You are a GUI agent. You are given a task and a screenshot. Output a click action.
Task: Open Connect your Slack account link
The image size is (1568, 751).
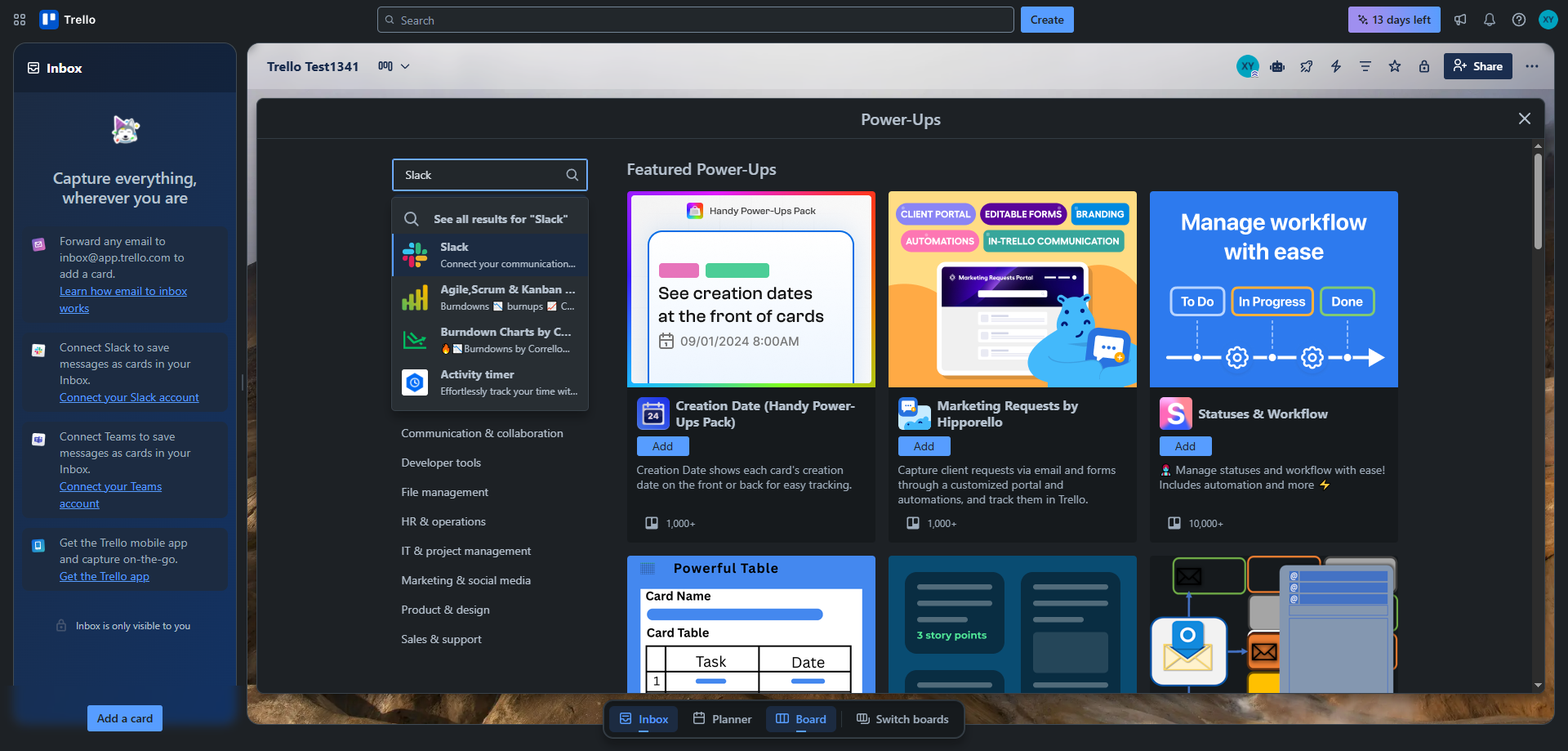click(129, 397)
